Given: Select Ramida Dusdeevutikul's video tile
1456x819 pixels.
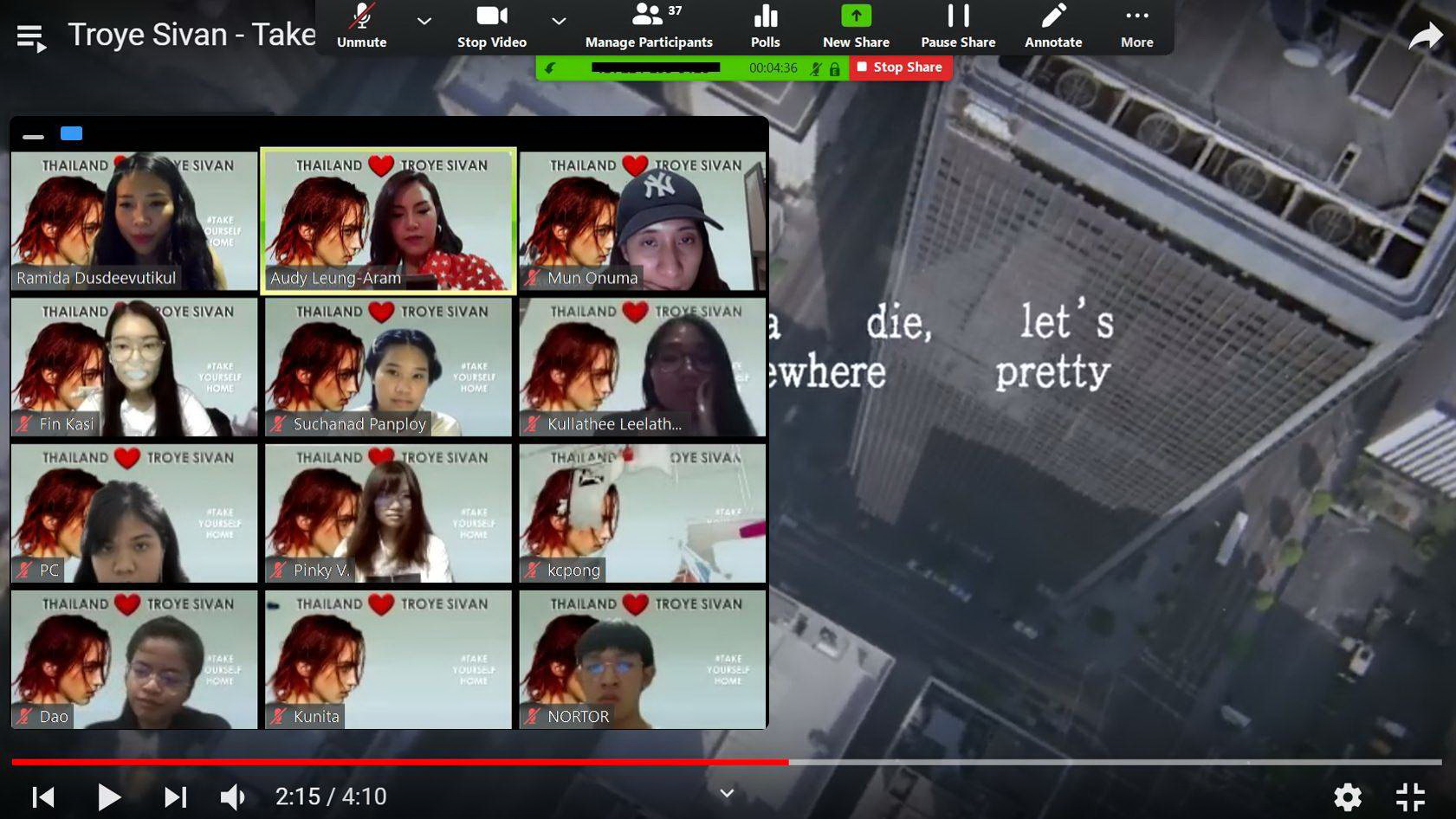Looking at the screenshot, I should (x=134, y=221).
